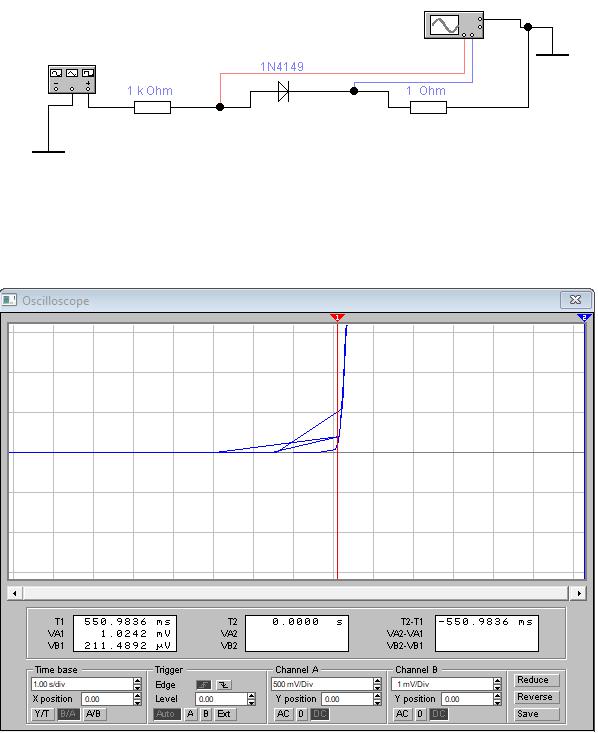This screenshot has height=733, width=598.
Task: Select the 1 k Ohm resistor
Action: click(x=152, y=108)
